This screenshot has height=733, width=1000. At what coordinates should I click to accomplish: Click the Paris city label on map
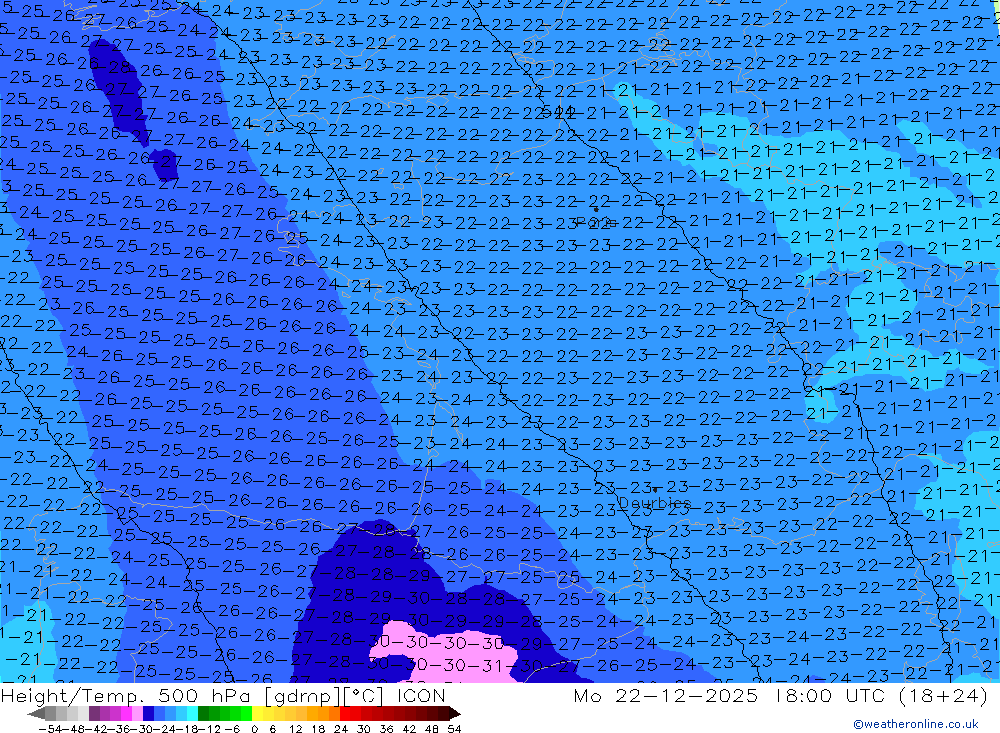[596, 222]
